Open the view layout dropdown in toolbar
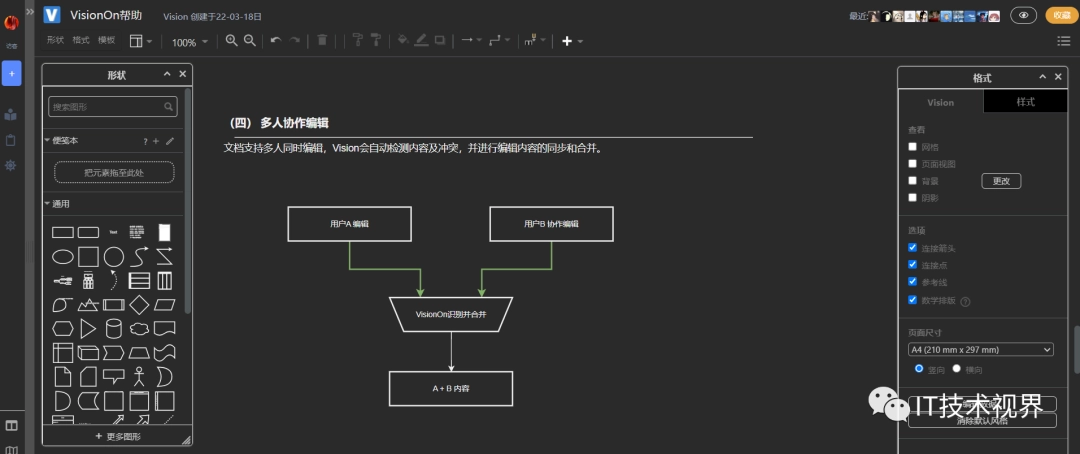The width and height of the screenshot is (1080, 454). point(141,41)
